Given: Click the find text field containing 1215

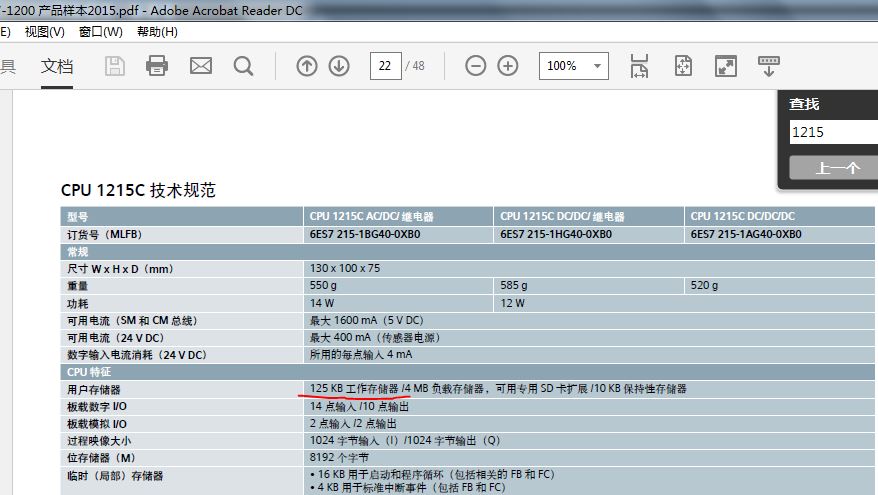Looking at the screenshot, I should tap(834, 132).
